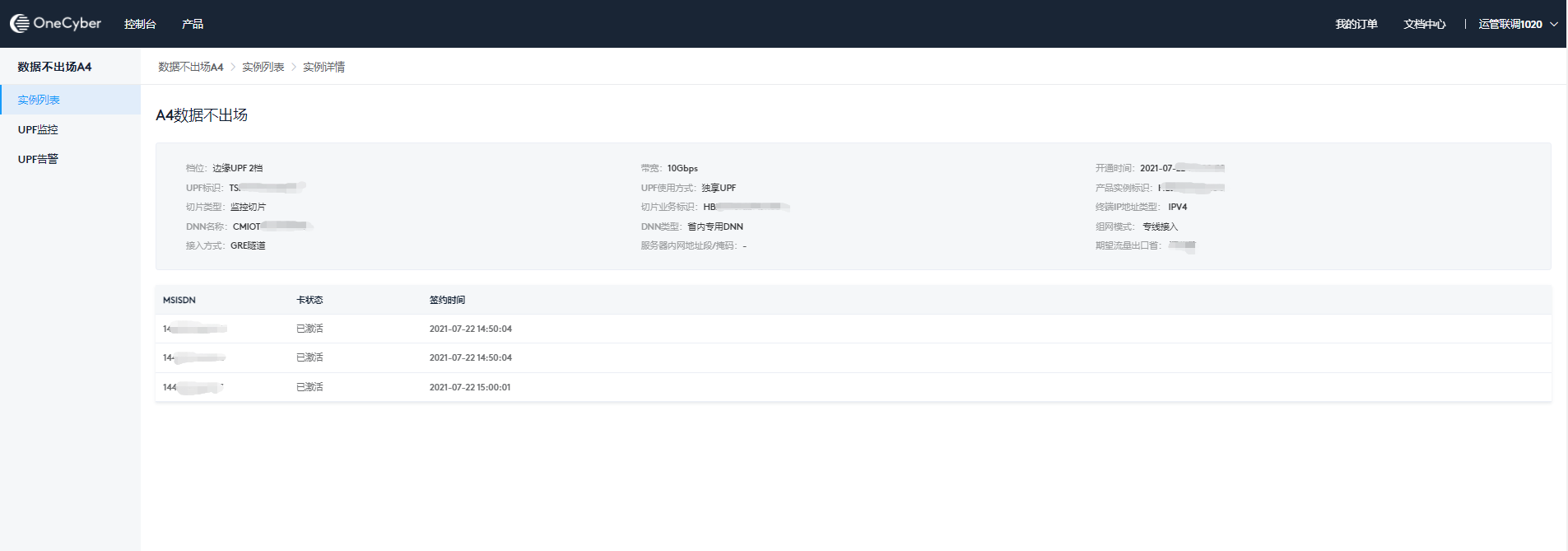Navigate to the 实例列表 breadcrumb

click(263, 67)
